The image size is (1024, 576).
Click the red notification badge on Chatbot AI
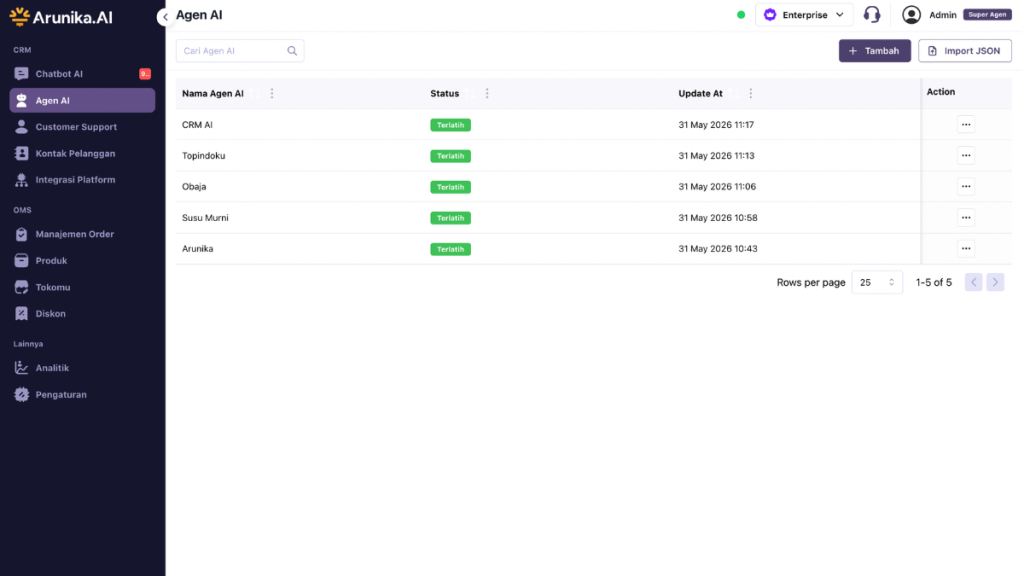click(145, 74)
